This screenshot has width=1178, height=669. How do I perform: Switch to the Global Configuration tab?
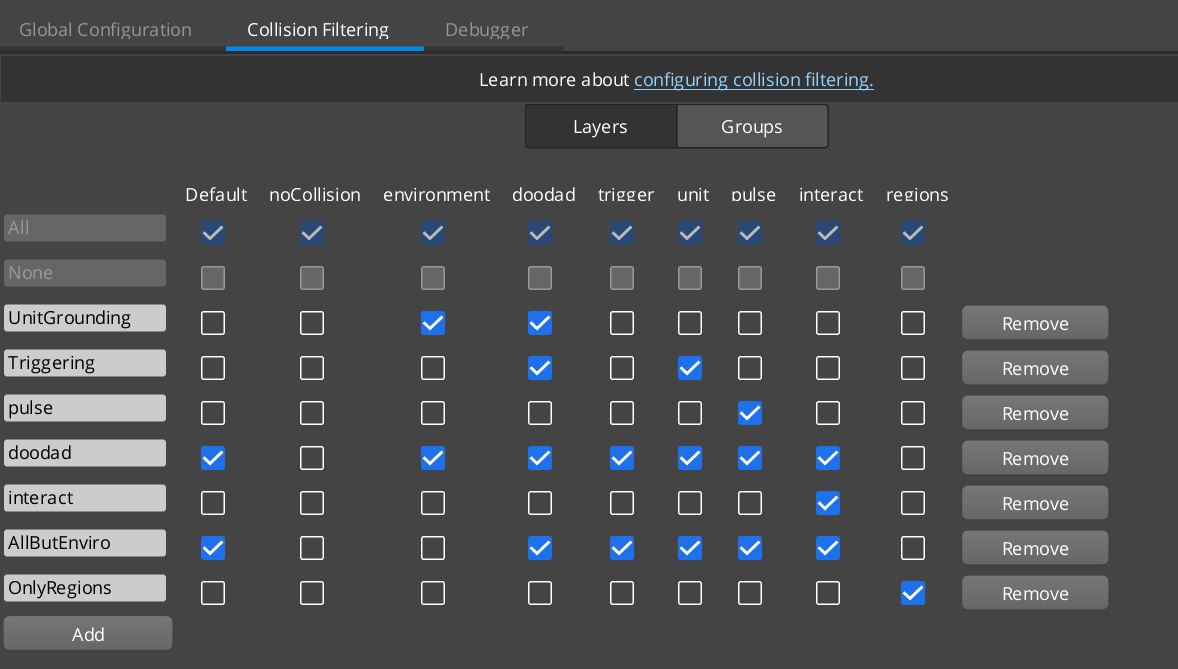point(104,29)
